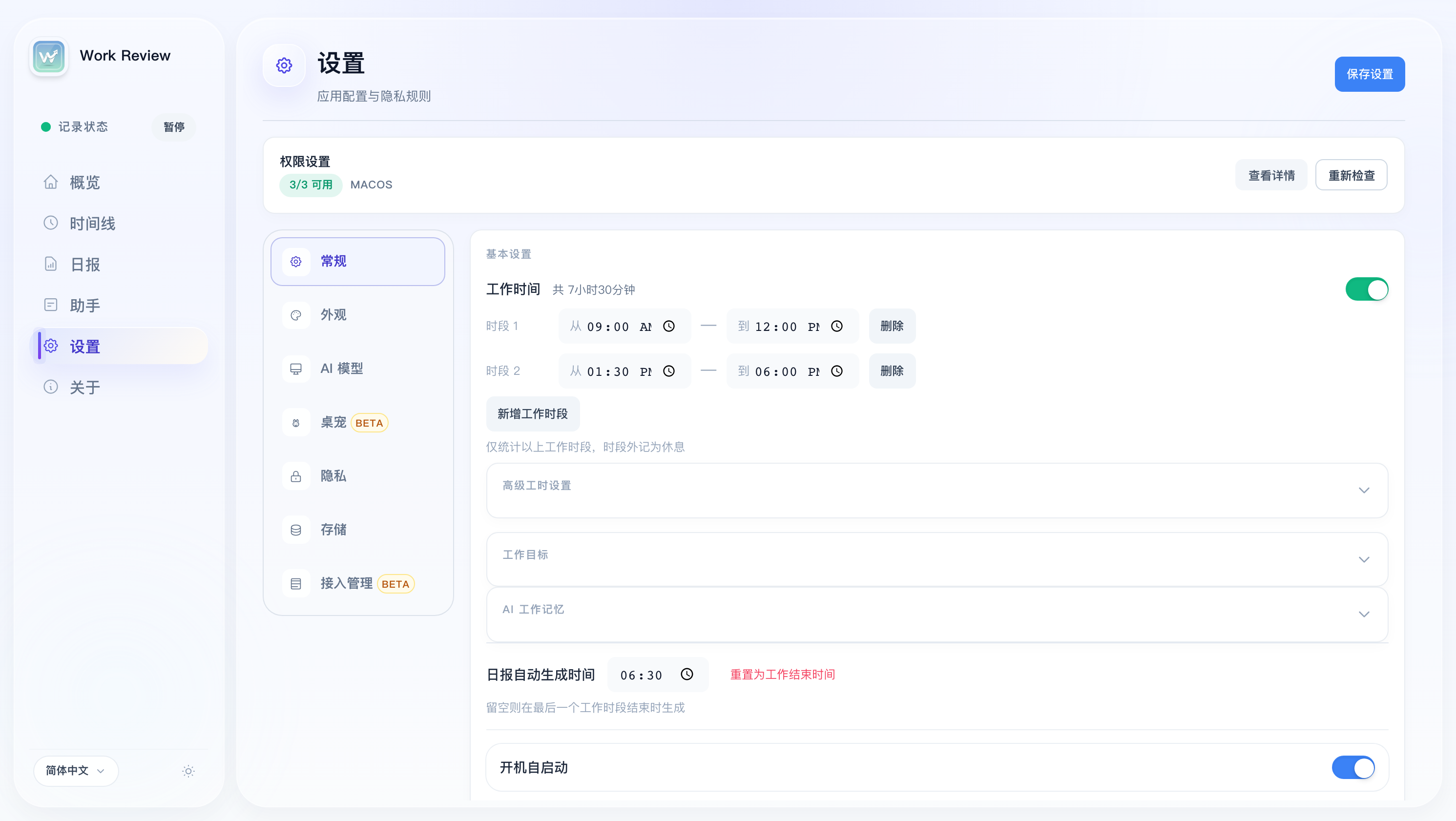Click 查看详情 for permission settings
Screen dimensions: 1456x821
point(1271,175)
